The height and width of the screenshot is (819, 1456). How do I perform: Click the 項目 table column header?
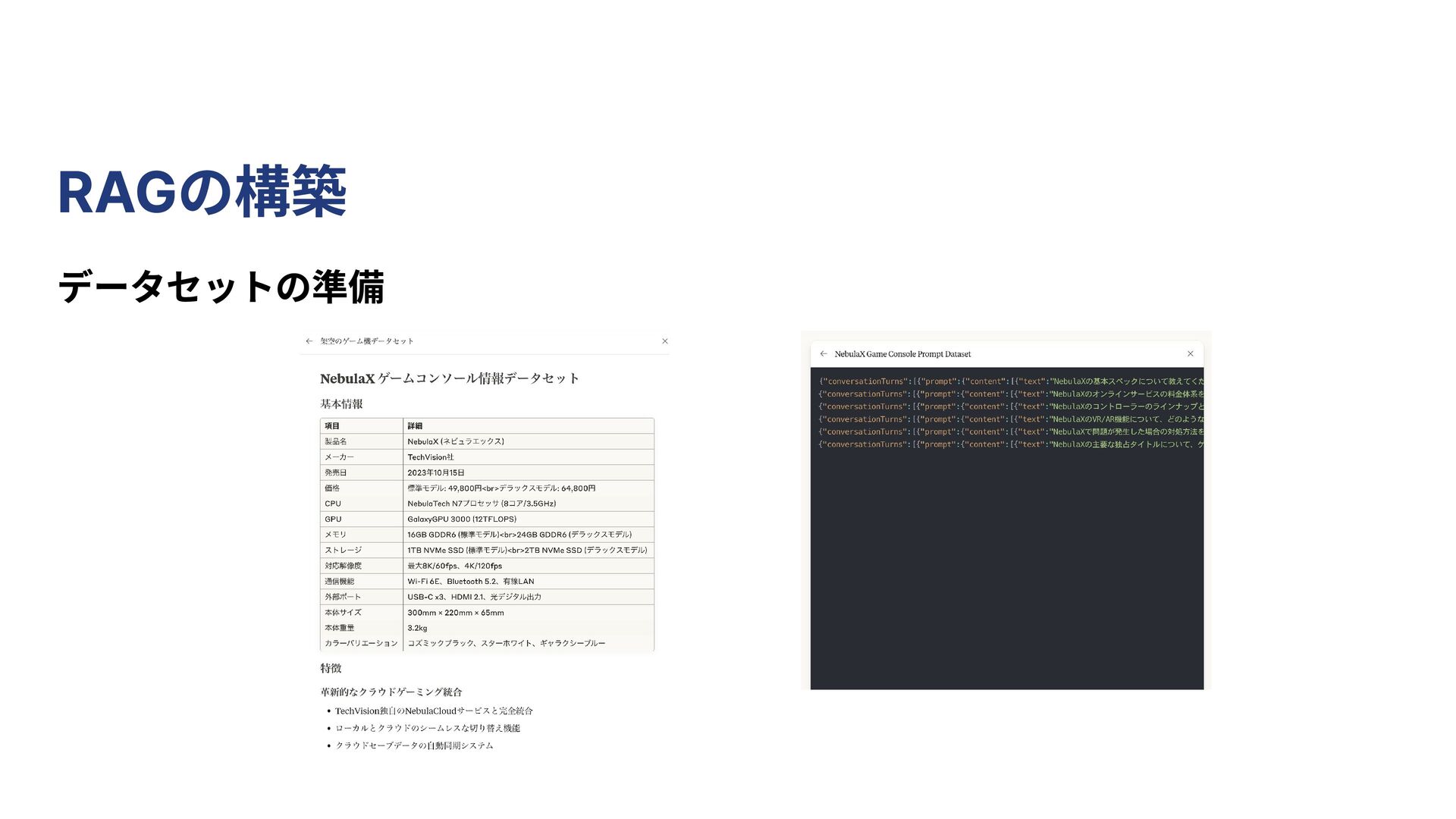pos(332,426)
